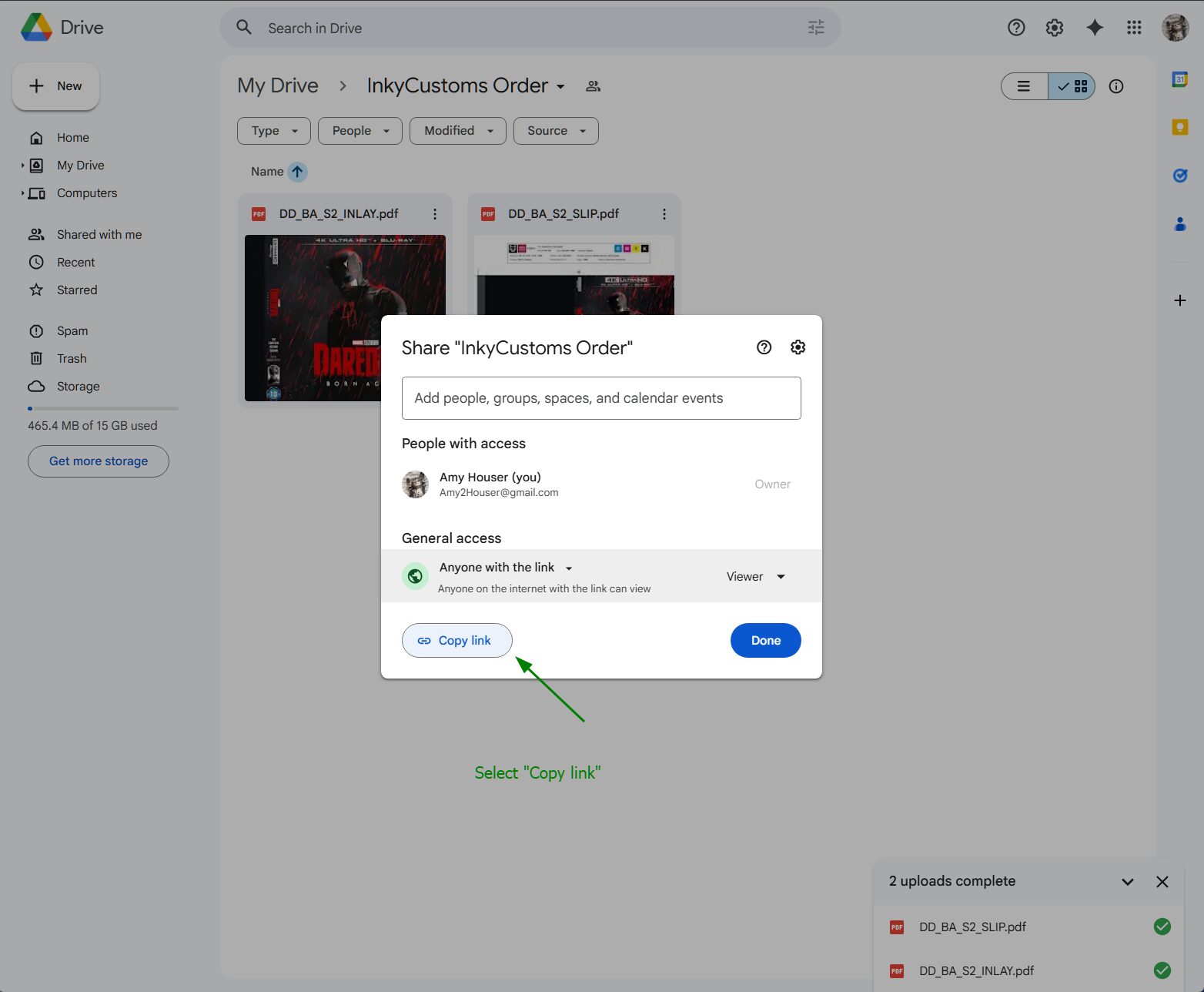Click Done in the Share dialog

pos(766,641)
